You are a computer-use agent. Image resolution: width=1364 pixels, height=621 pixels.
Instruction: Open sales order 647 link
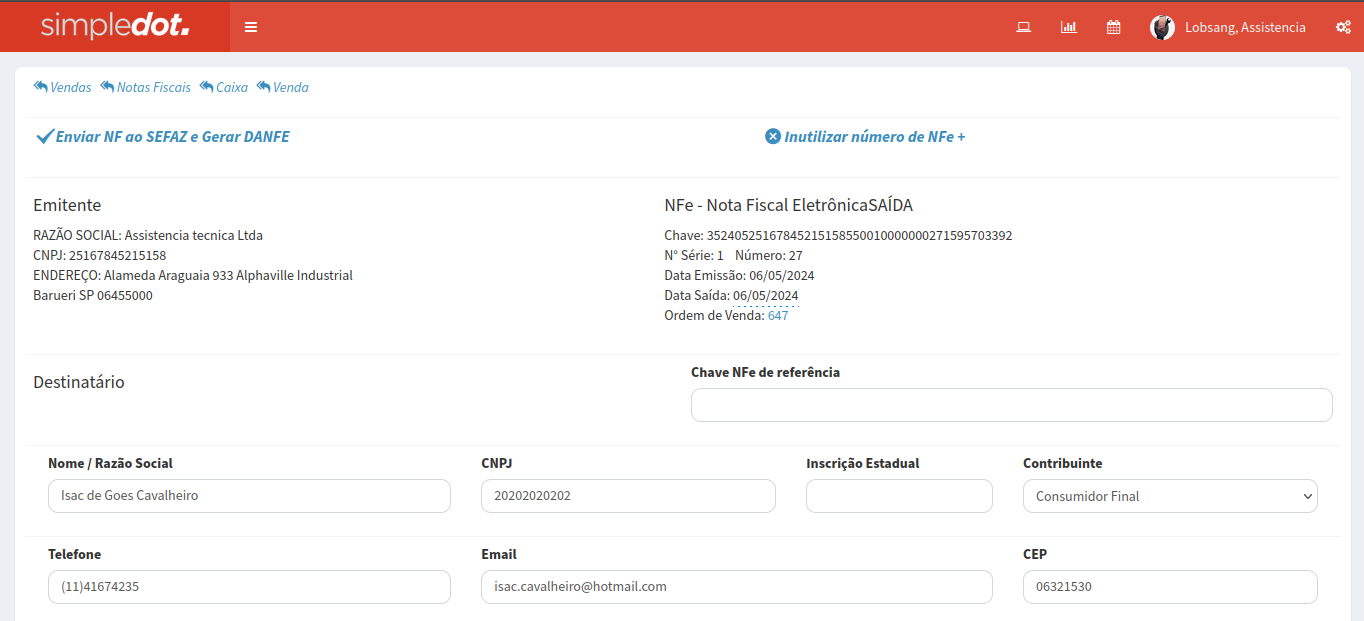tap(777, 316)
